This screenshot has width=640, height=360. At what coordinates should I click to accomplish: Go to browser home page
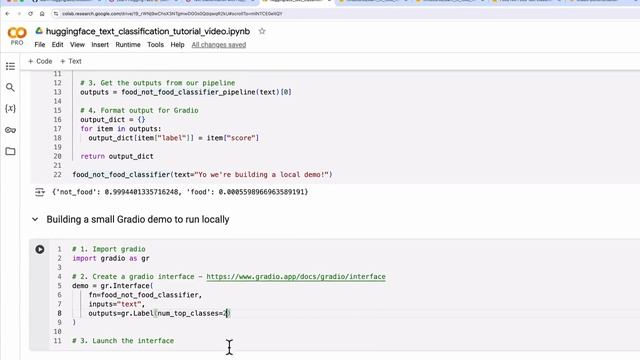(x=42, y=13)
